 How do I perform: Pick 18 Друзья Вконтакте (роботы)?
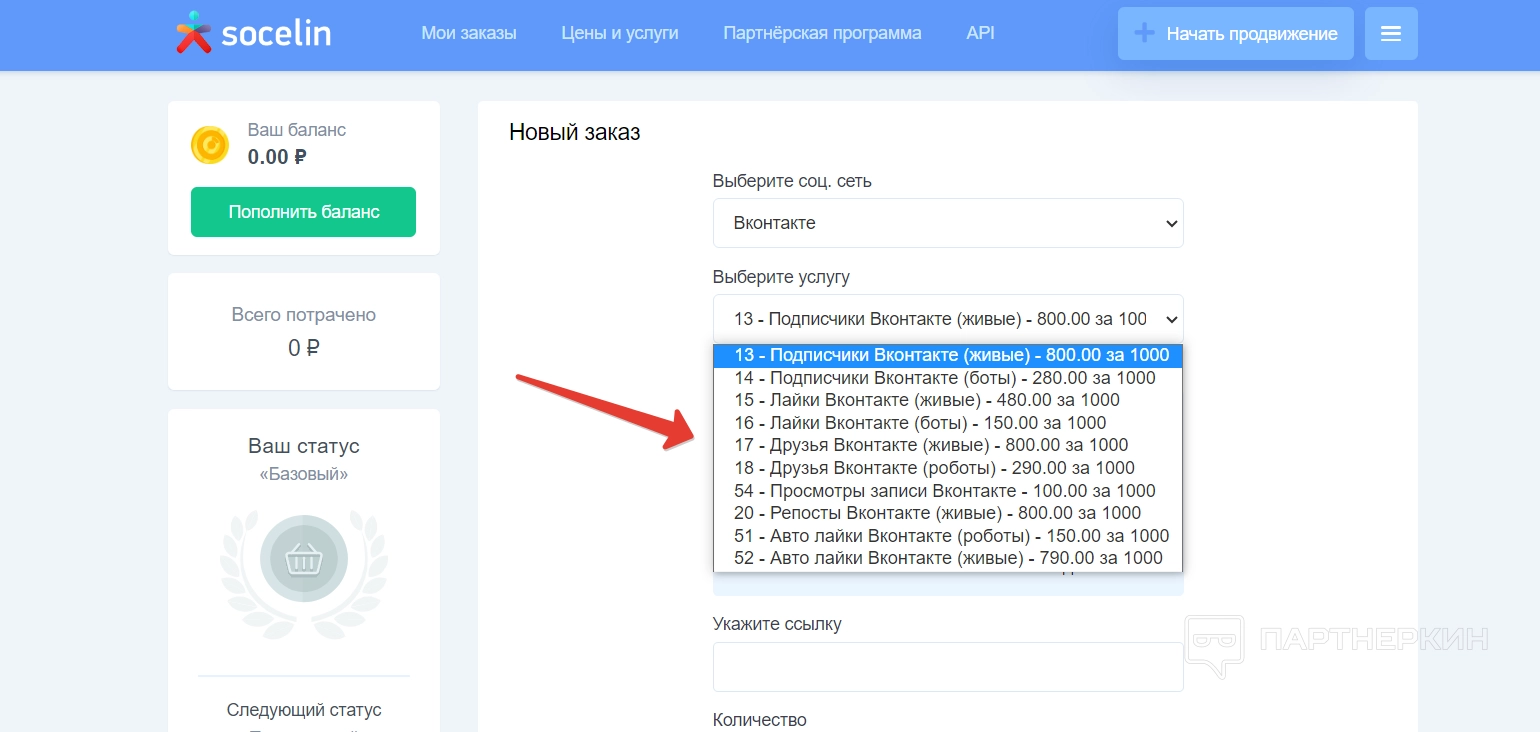coord(948,468)
